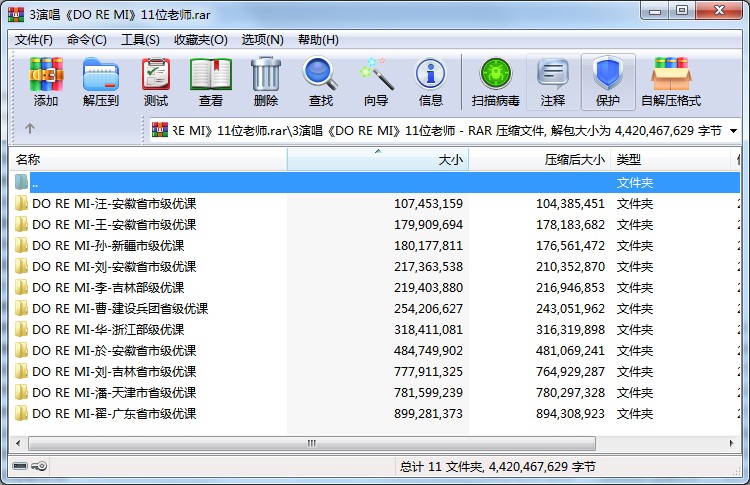The height and width of the screenshot is (485, 750).
Task: Click the archive icon in the address bar
Action: 160,130
